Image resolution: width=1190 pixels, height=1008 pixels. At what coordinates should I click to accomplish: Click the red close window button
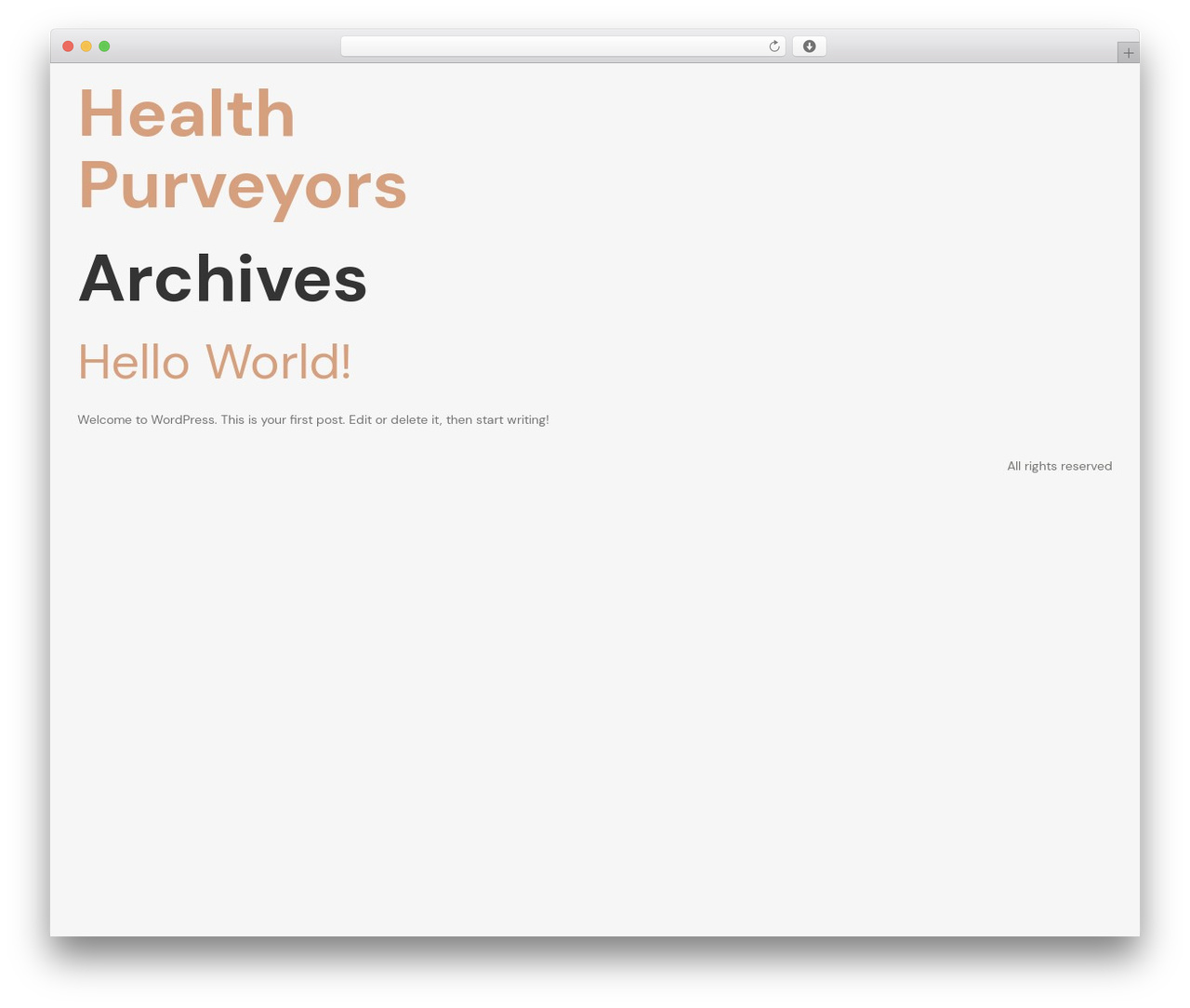point(68,46)
